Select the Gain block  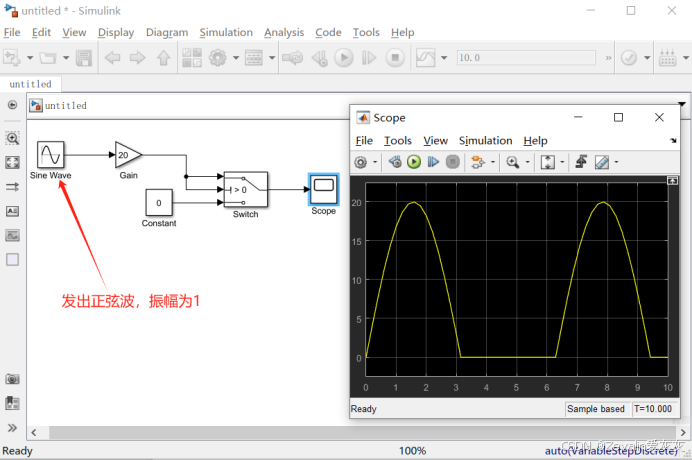tap(128, 155)
